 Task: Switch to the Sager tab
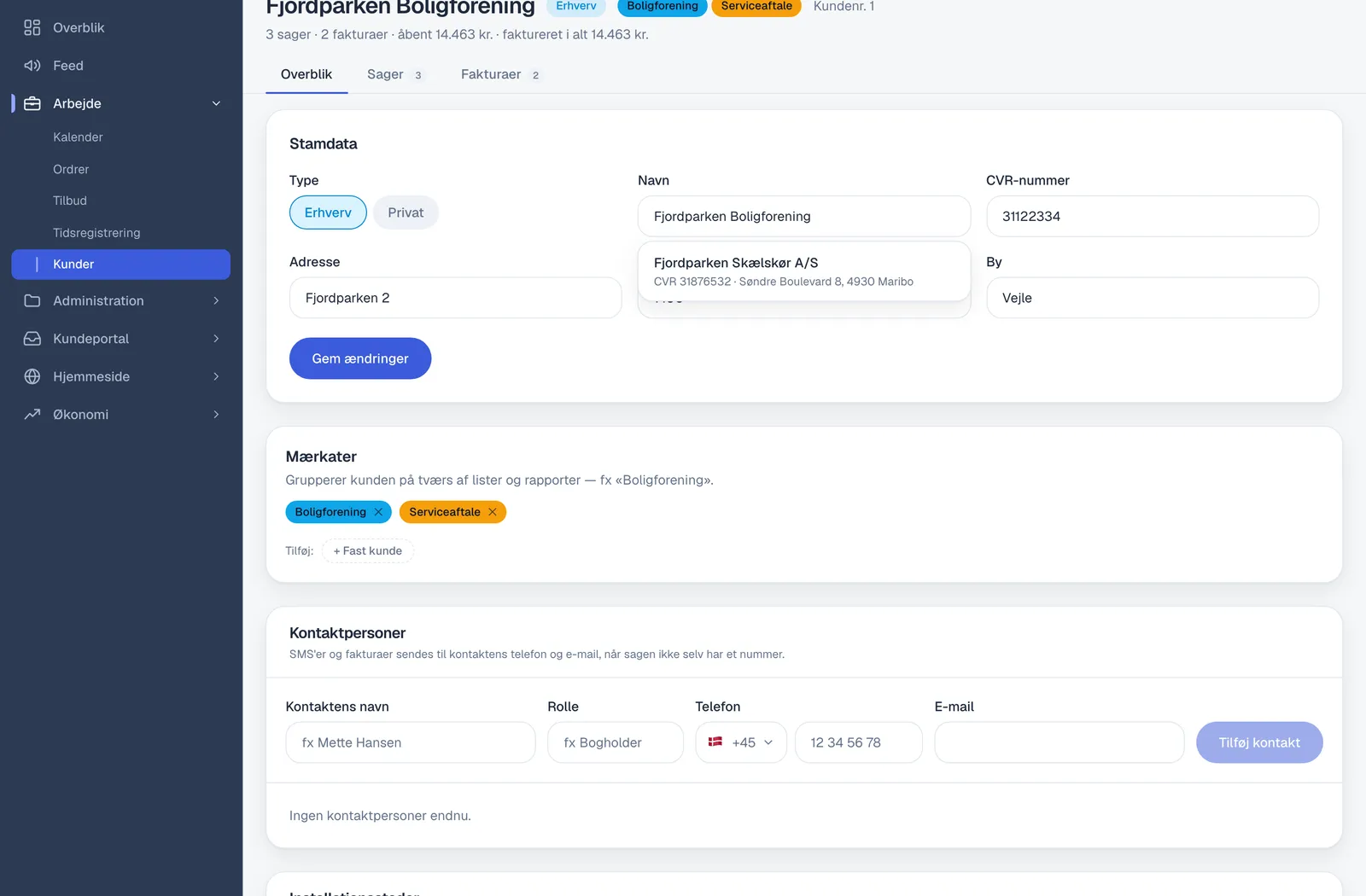coord(395,74)
